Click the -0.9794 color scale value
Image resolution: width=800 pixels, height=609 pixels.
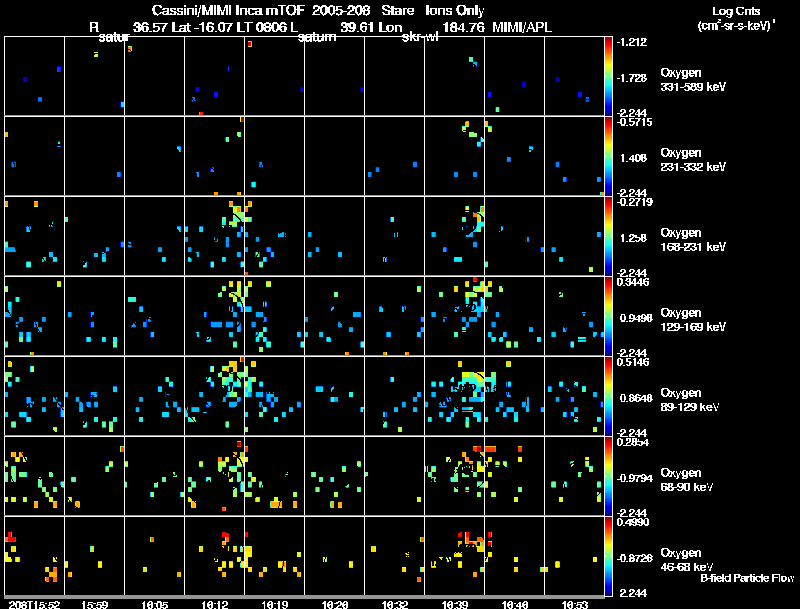(634, 478)
